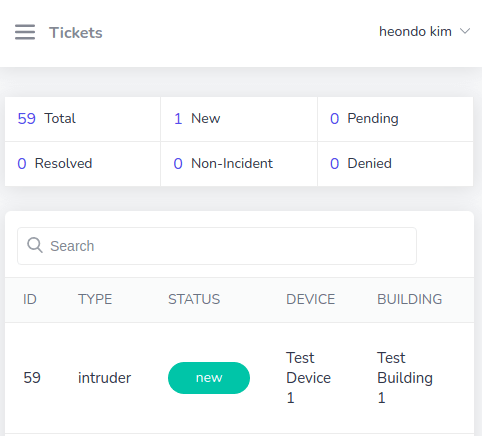Filter tickets by Total count
This screenshot has width=482, height=436.
(x=83, y=119)
